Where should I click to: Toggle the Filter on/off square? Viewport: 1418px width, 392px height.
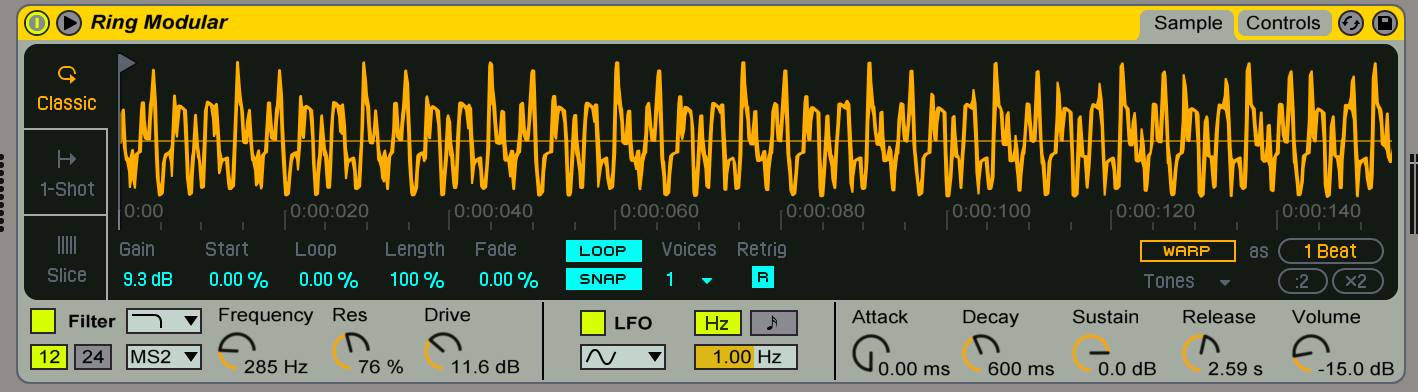point(43,322)
